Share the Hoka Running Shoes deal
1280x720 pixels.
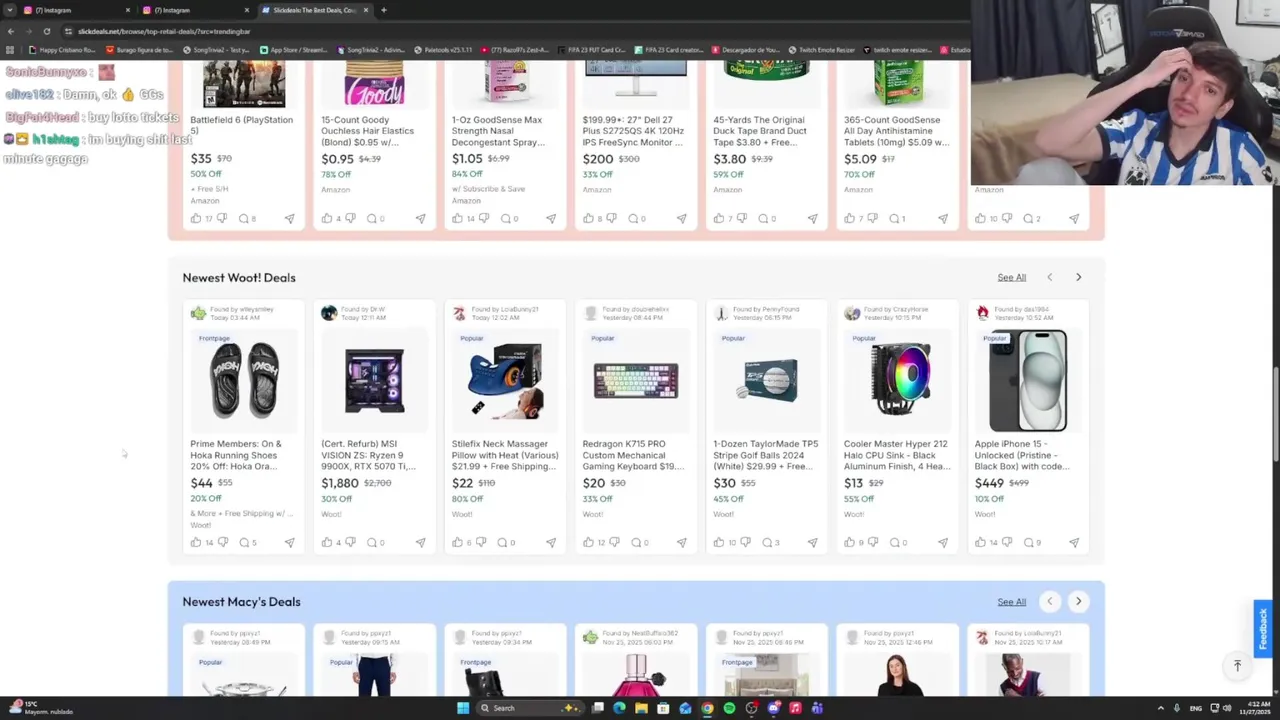[289, 542]
